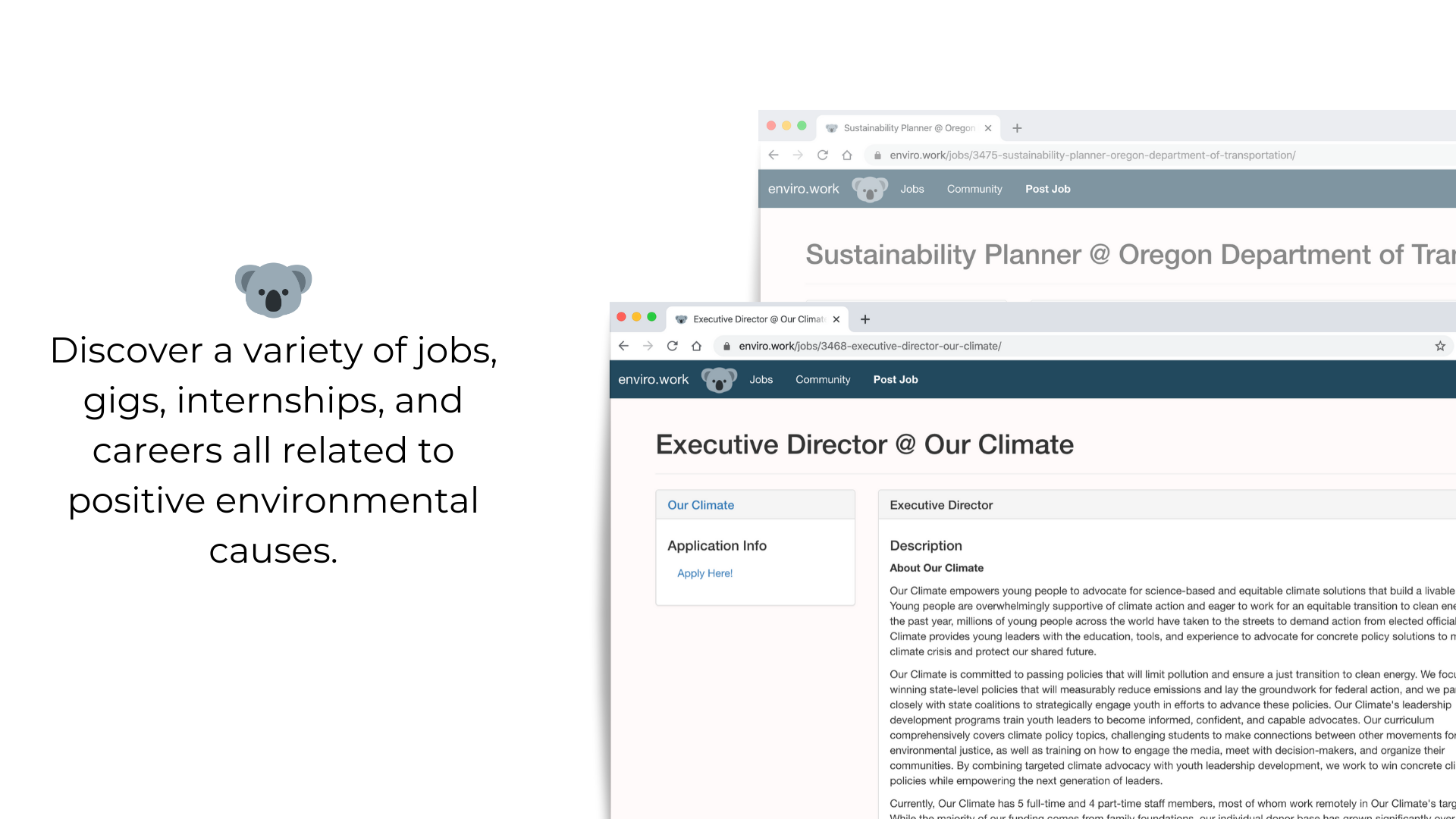Screen dimensions: 1456x819
Task: Switch to the Sustainability Planner @ Oregon tab
Action: [x=908, y=128]
